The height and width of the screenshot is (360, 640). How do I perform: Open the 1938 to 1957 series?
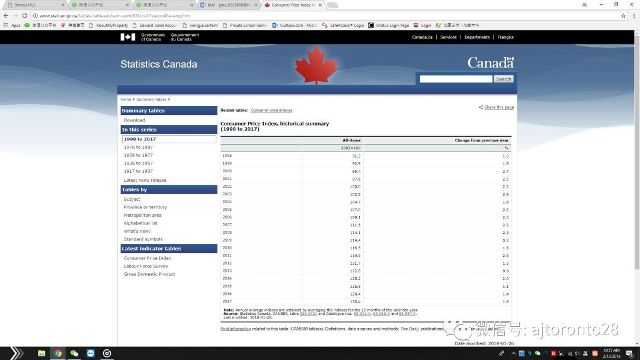(138, 163)
